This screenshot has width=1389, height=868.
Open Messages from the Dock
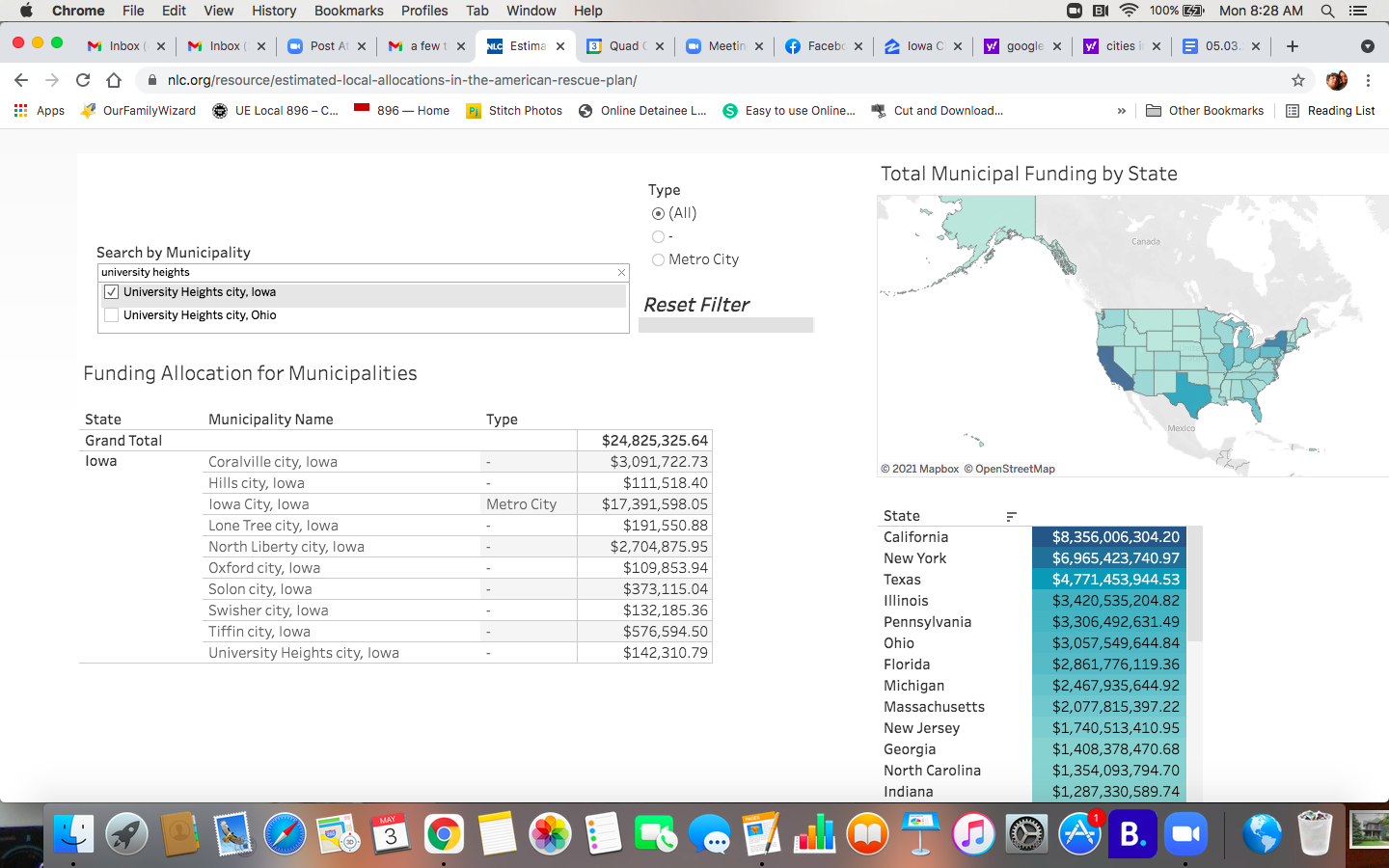pos(709,834)
